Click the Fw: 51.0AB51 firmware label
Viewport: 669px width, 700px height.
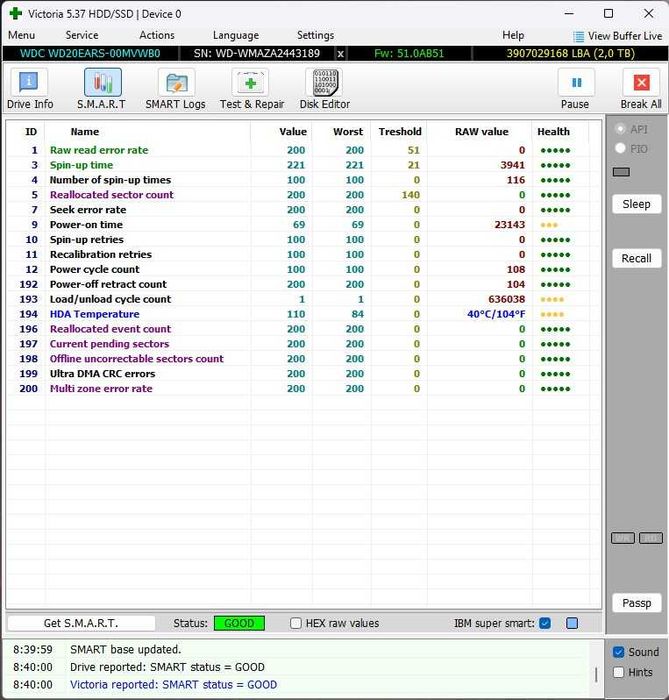click(409, 54)
